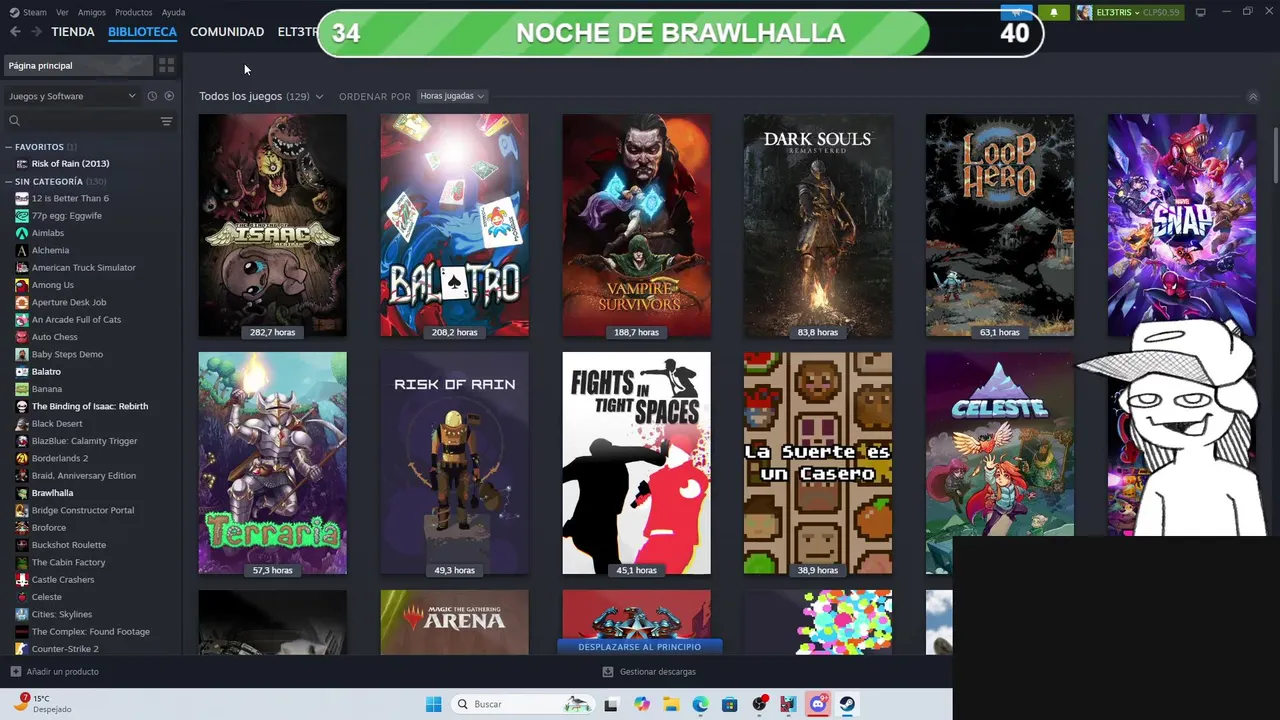The width and height of the screenshot is (1280, 720).
Task: Click the Add a product plus icon
Action: pyautogui.click(x=15, y=672)
